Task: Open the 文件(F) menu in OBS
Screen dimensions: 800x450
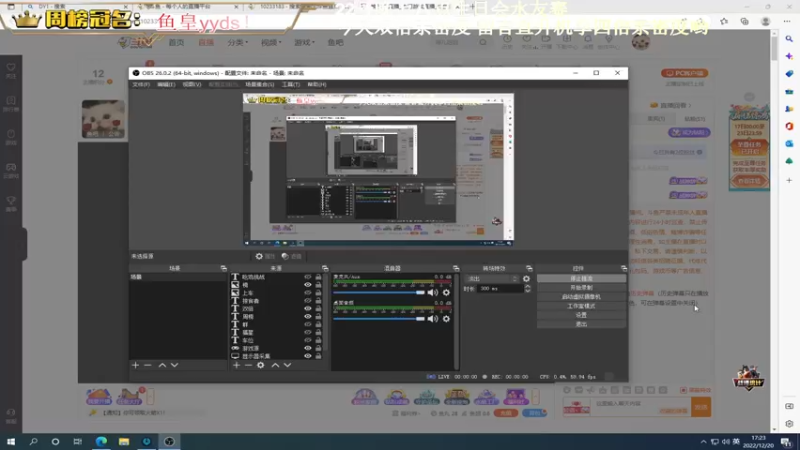Action: click(141, 84)
